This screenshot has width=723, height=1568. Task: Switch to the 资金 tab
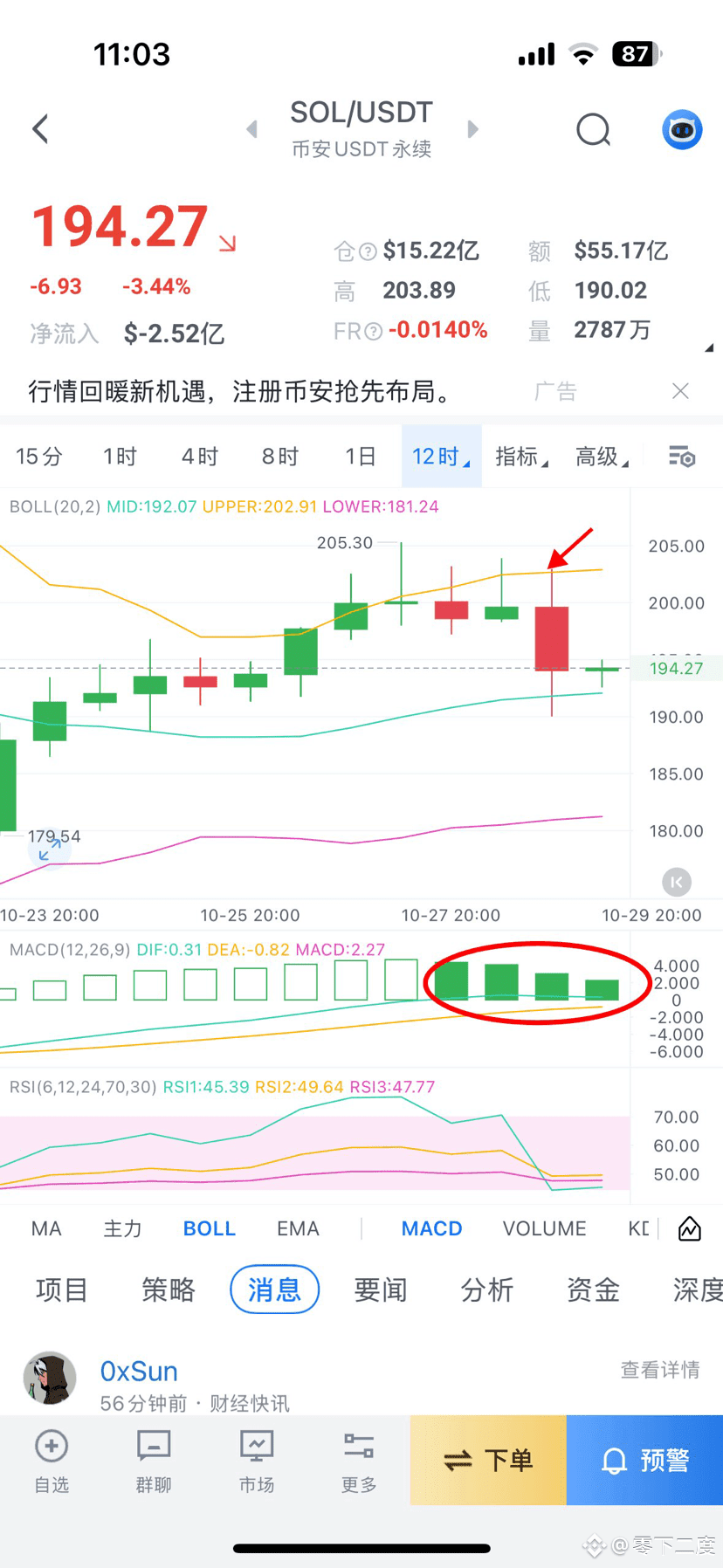coord(593,1289)
